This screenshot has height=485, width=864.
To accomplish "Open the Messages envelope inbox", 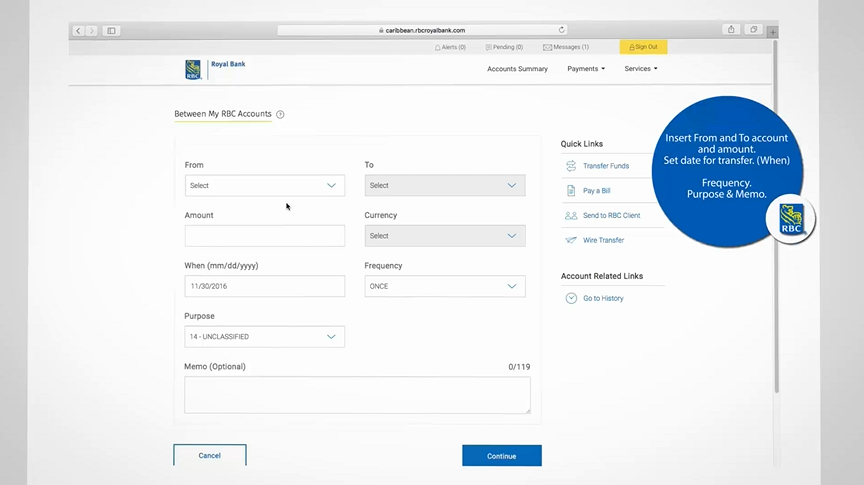I will tap(566, 47).
